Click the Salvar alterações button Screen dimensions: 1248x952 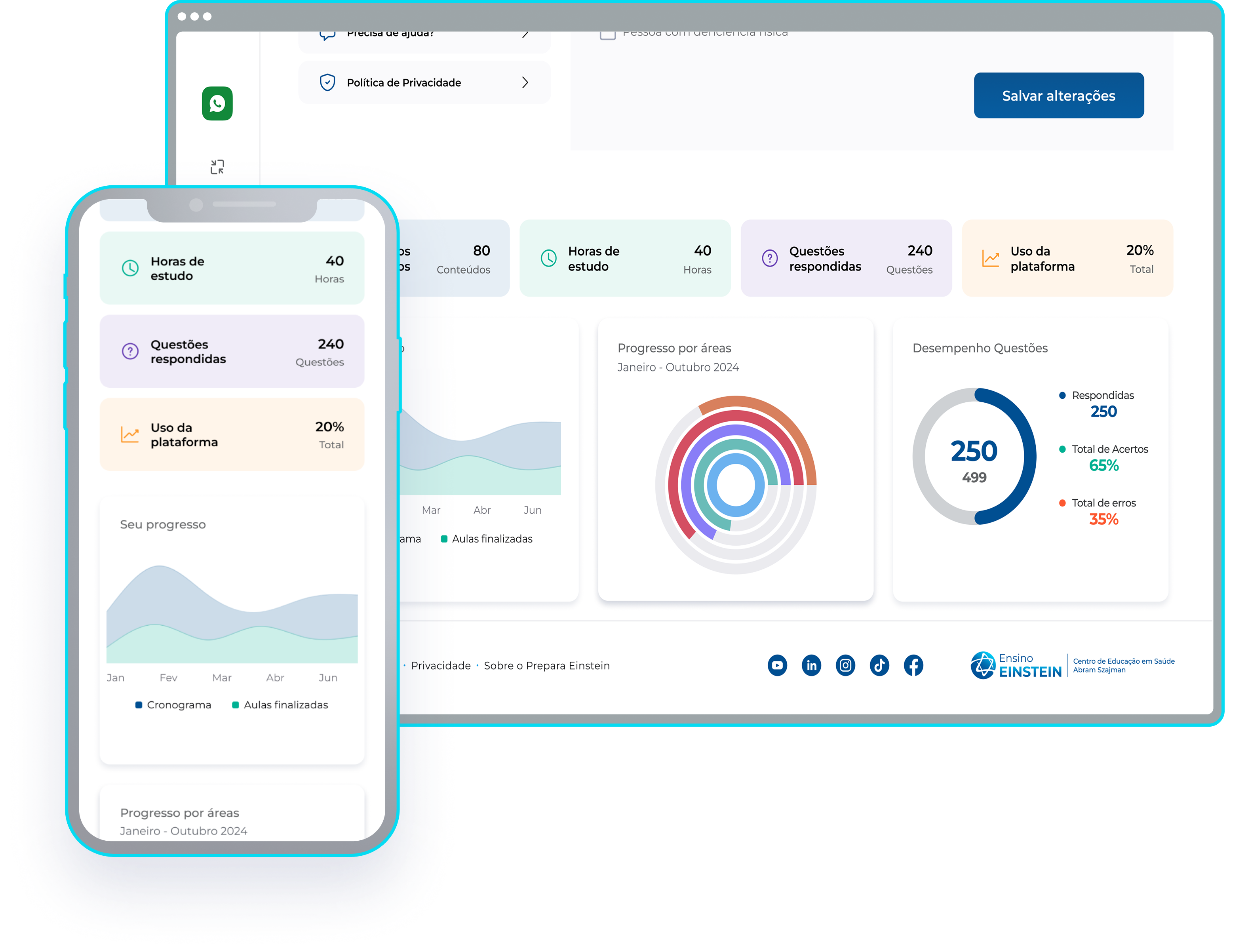click(x=1058, y=95)
